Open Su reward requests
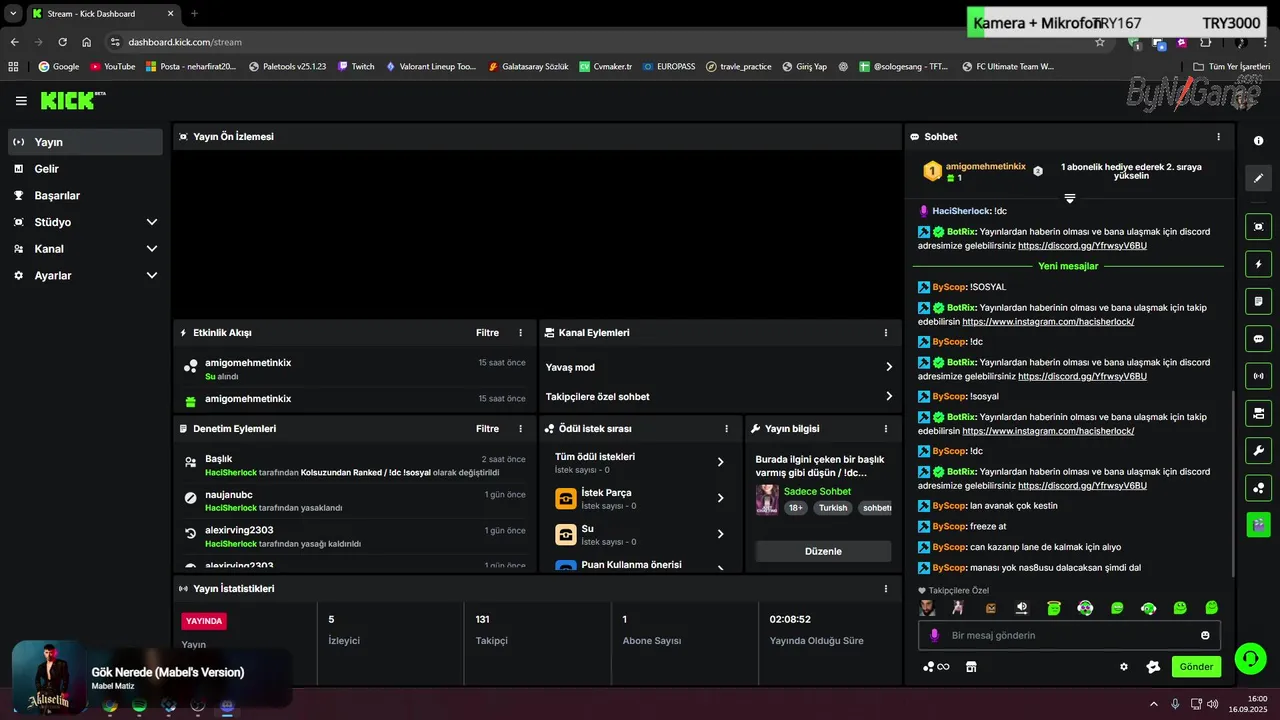This screenshot has width=1280, height=720. coord(640,534)
